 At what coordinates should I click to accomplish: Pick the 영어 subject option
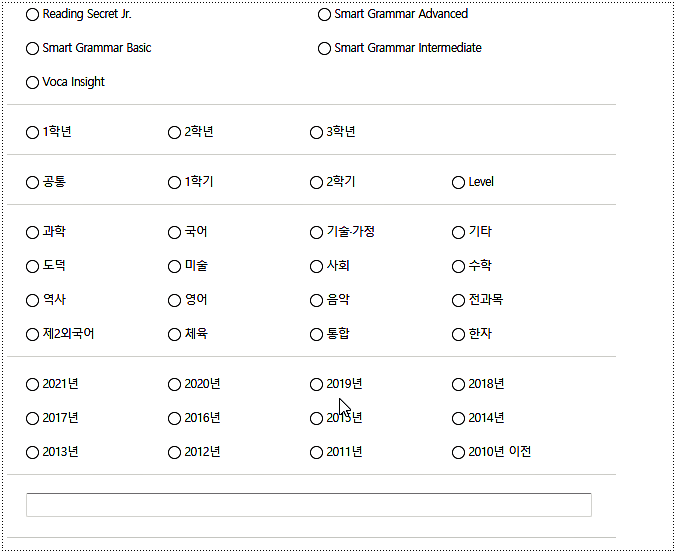point(175,301)
